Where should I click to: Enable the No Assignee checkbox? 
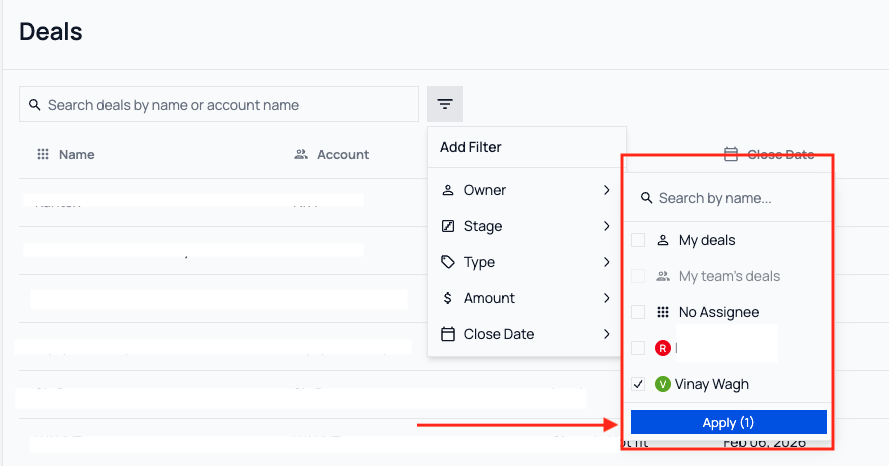638,312
